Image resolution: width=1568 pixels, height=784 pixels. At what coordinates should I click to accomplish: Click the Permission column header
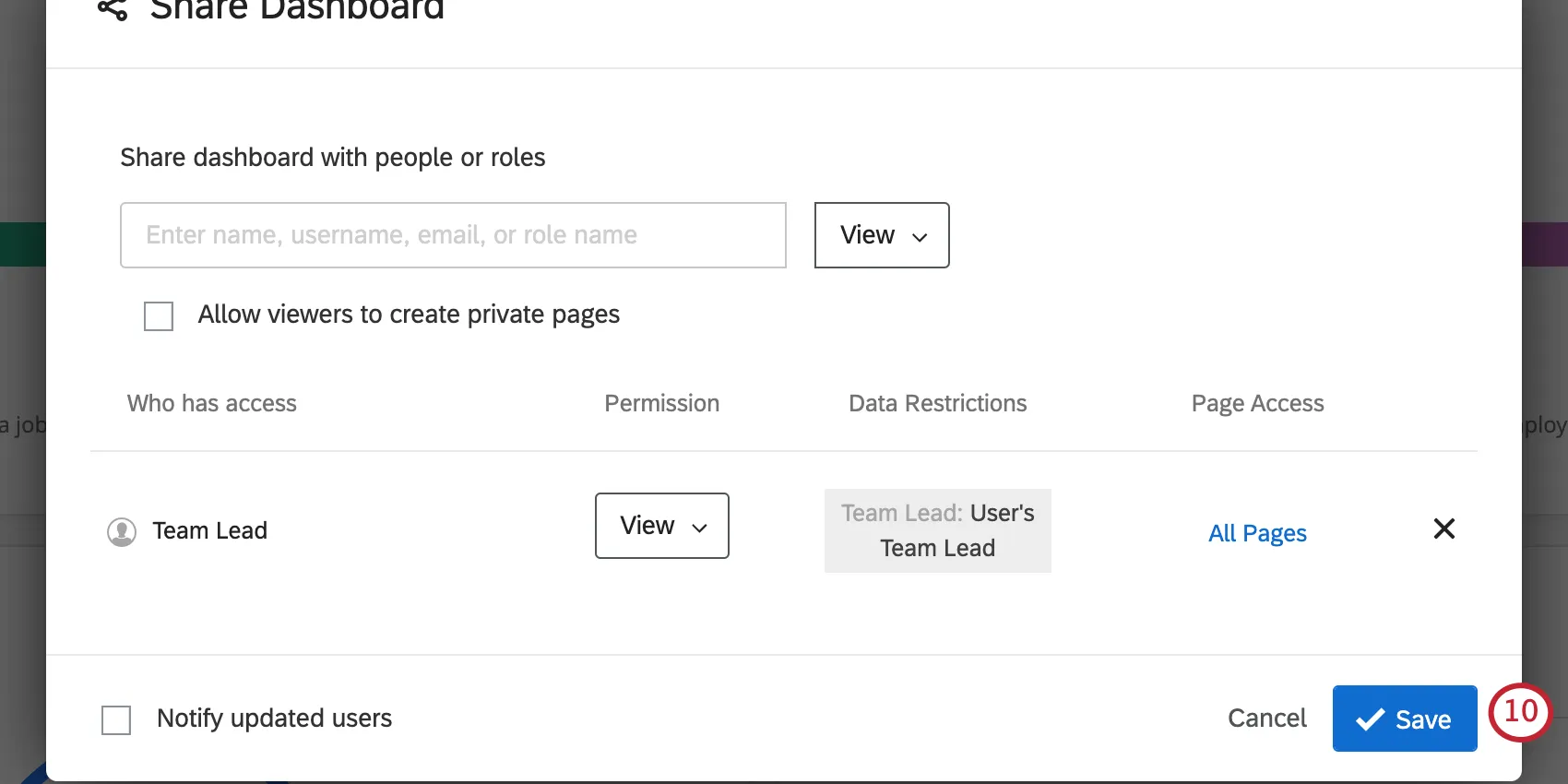tap(661, 404)
